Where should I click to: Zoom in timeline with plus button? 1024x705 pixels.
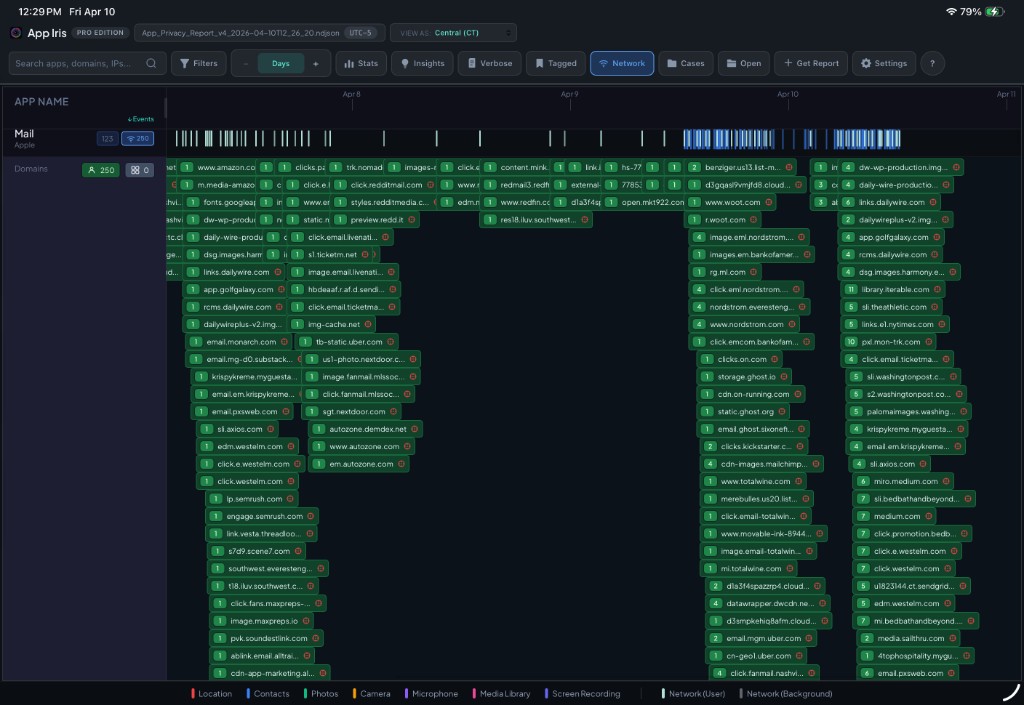[315, 63]
